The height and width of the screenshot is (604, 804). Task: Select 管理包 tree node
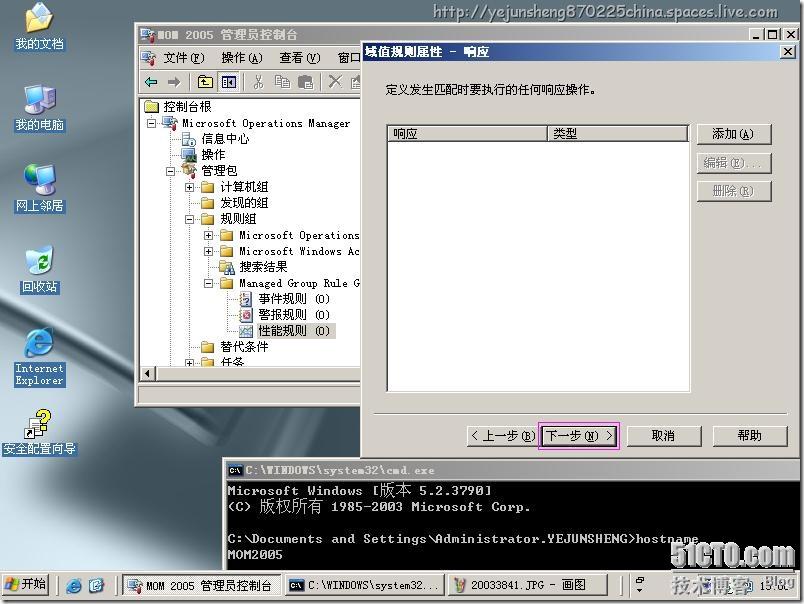click(219, 171)
